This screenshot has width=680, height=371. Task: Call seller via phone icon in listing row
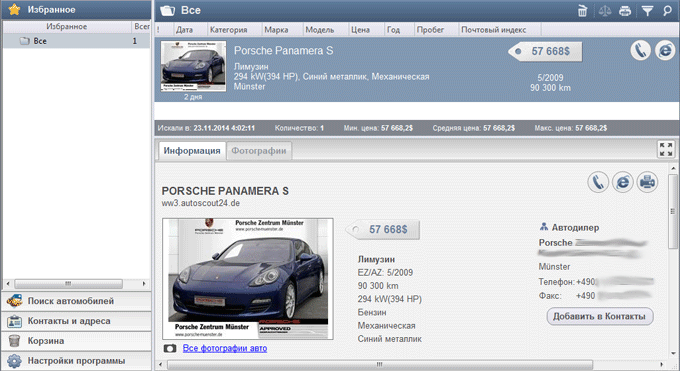click(x=641, y=50)
